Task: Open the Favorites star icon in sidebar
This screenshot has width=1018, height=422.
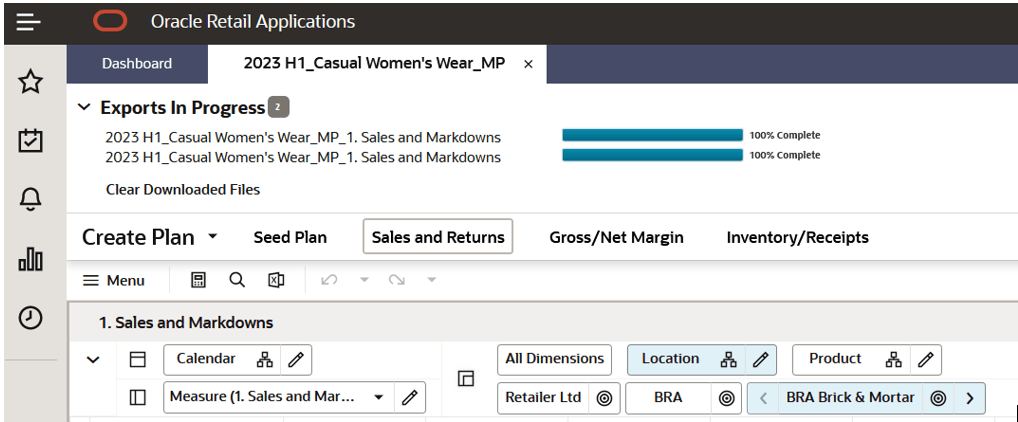Action: pos(31,82)
